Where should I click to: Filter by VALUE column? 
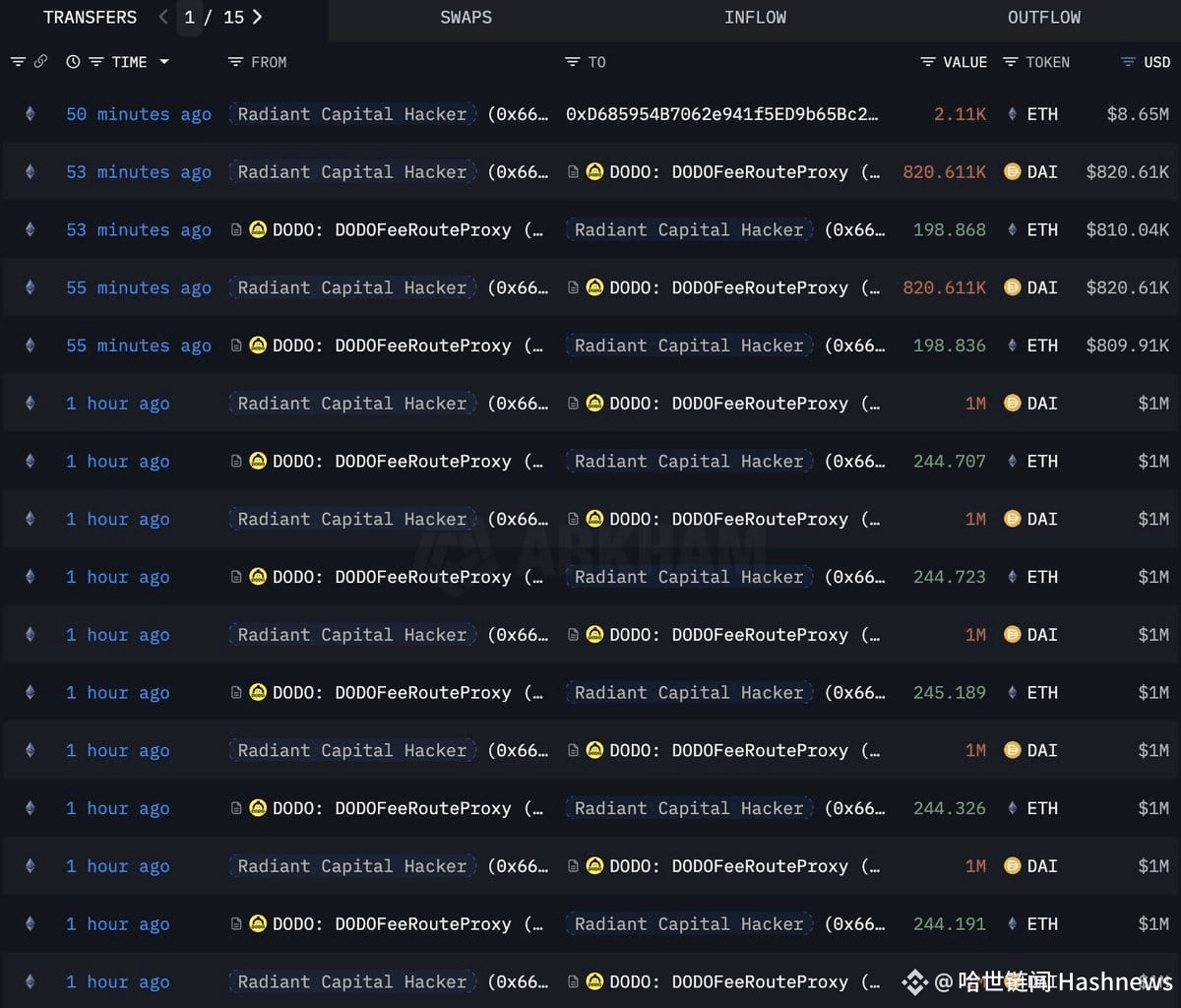coord(927,62)
